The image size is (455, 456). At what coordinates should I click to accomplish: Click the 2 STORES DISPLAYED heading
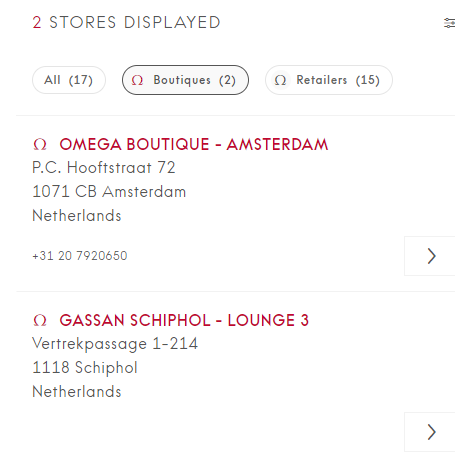point(126,23)
